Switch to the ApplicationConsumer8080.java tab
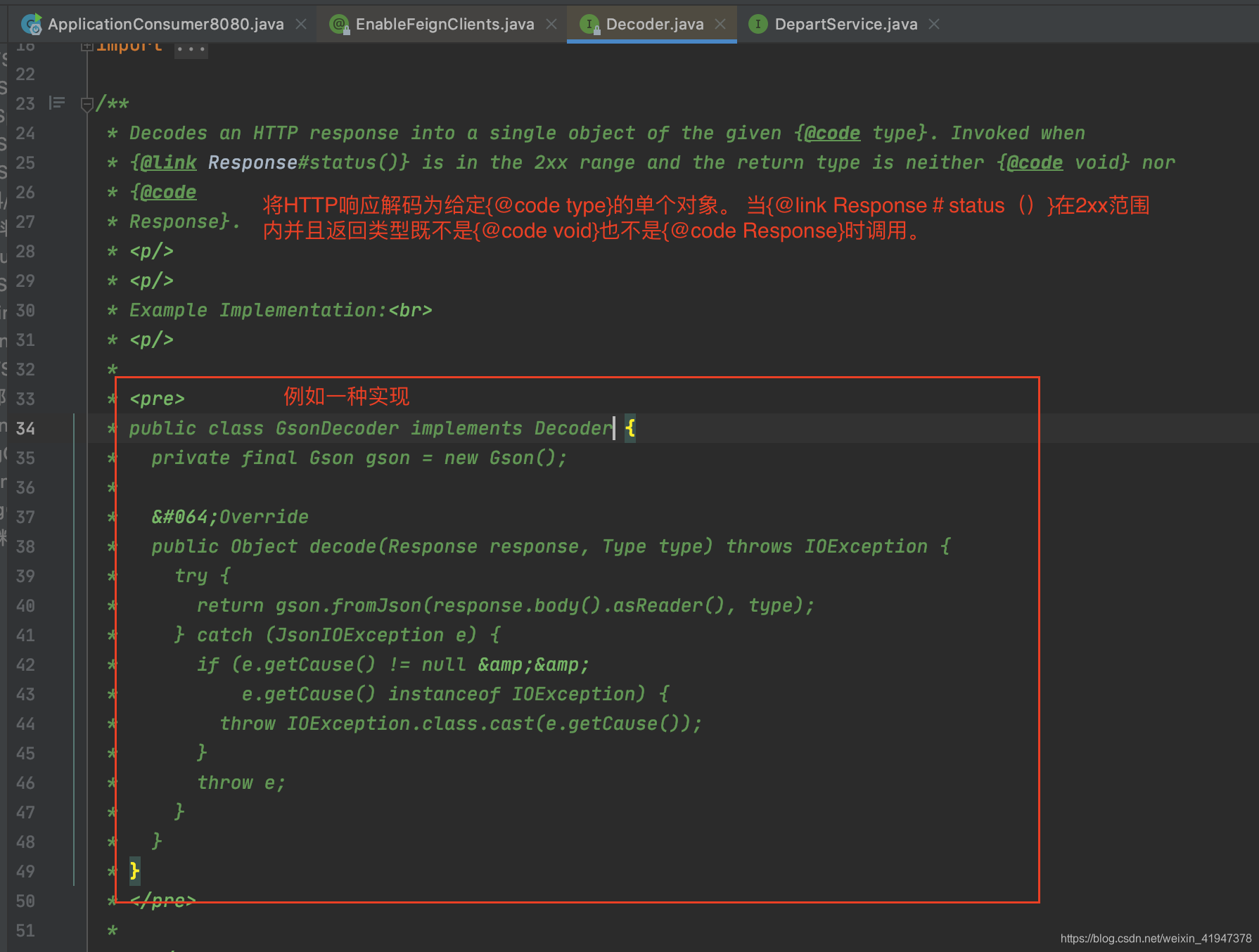The image size is (1259, 952). pos(166,24)
